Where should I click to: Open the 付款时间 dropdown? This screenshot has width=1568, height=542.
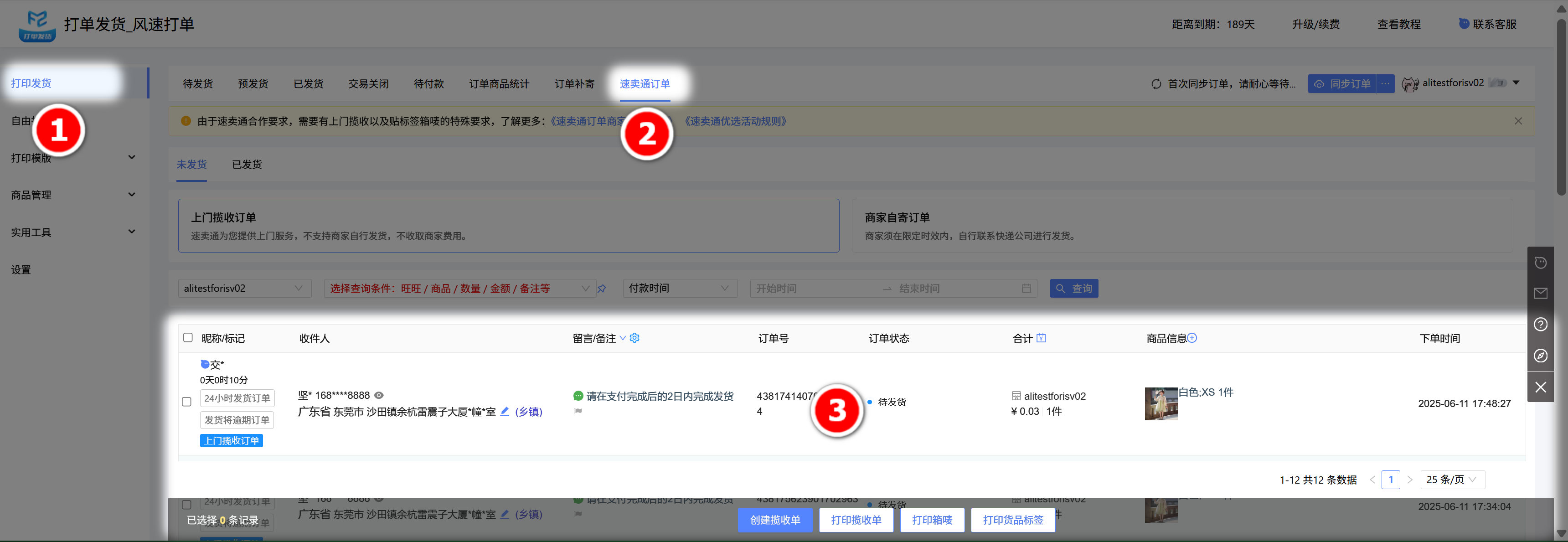point(680,288)
